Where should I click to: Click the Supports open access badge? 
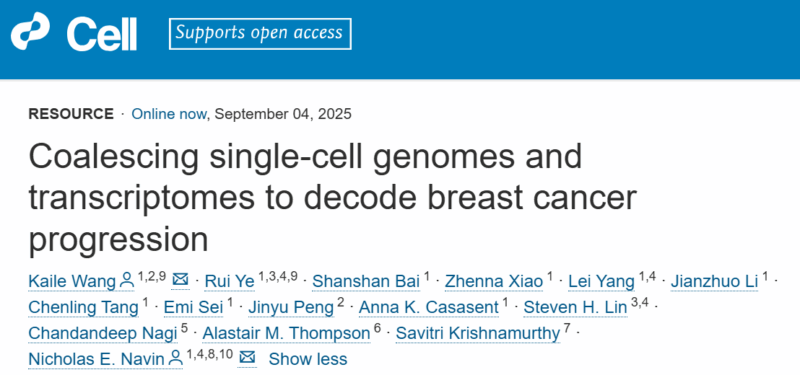pos(260,34)
